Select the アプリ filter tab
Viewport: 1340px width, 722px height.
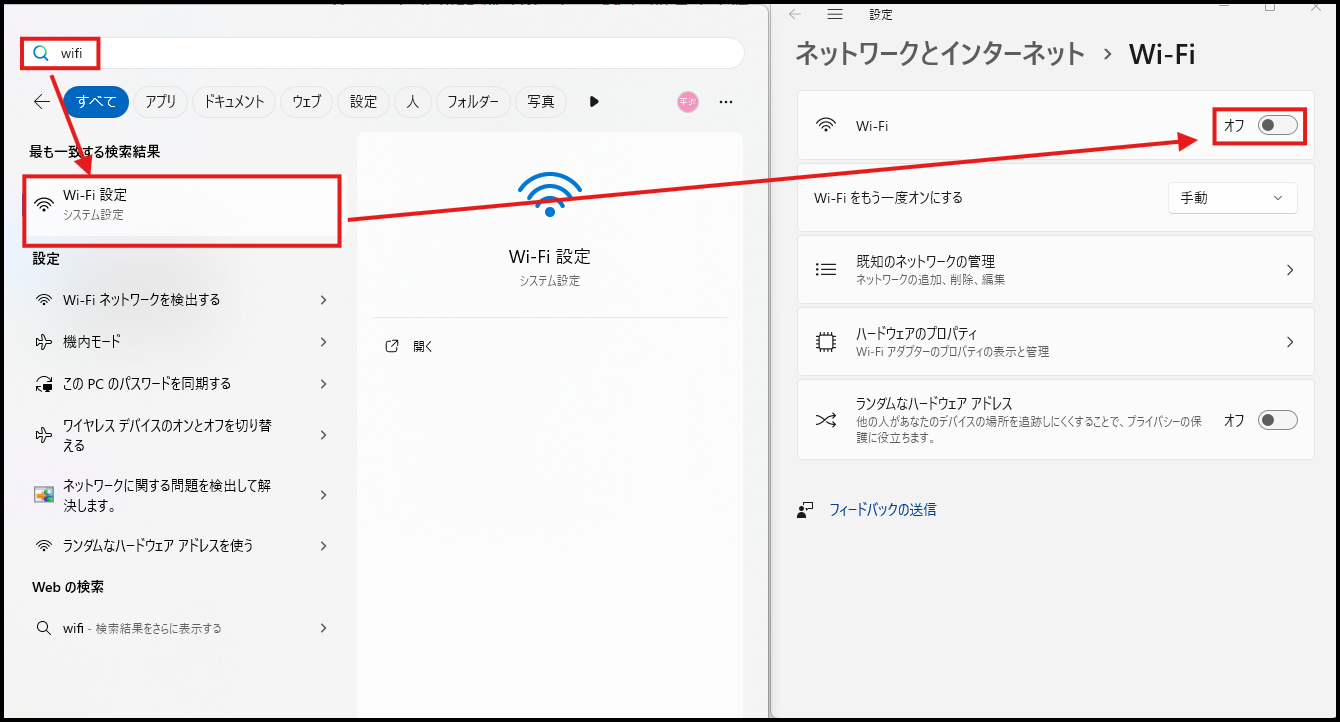[160, 101]
